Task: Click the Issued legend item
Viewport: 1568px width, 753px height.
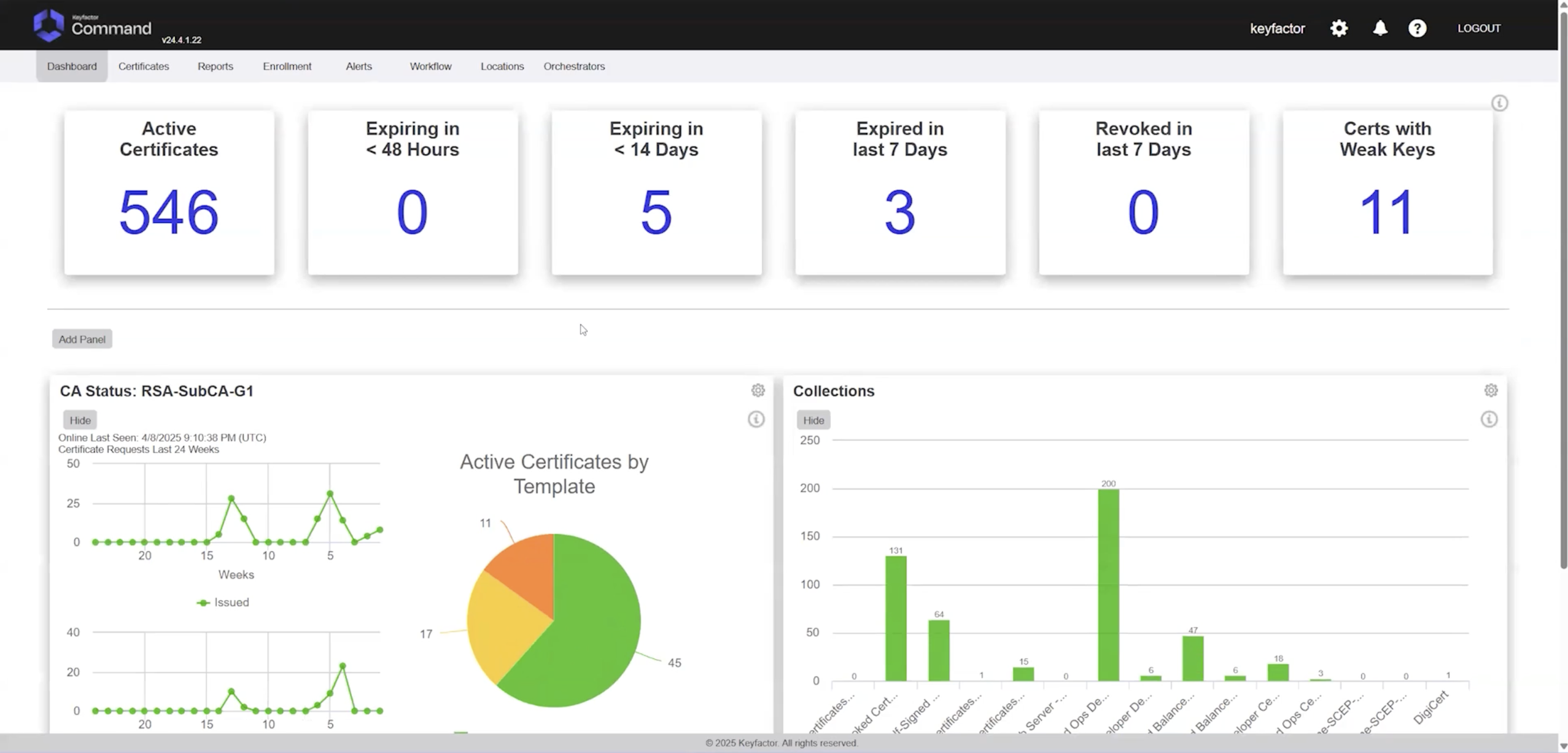Action: click(224, 602)
